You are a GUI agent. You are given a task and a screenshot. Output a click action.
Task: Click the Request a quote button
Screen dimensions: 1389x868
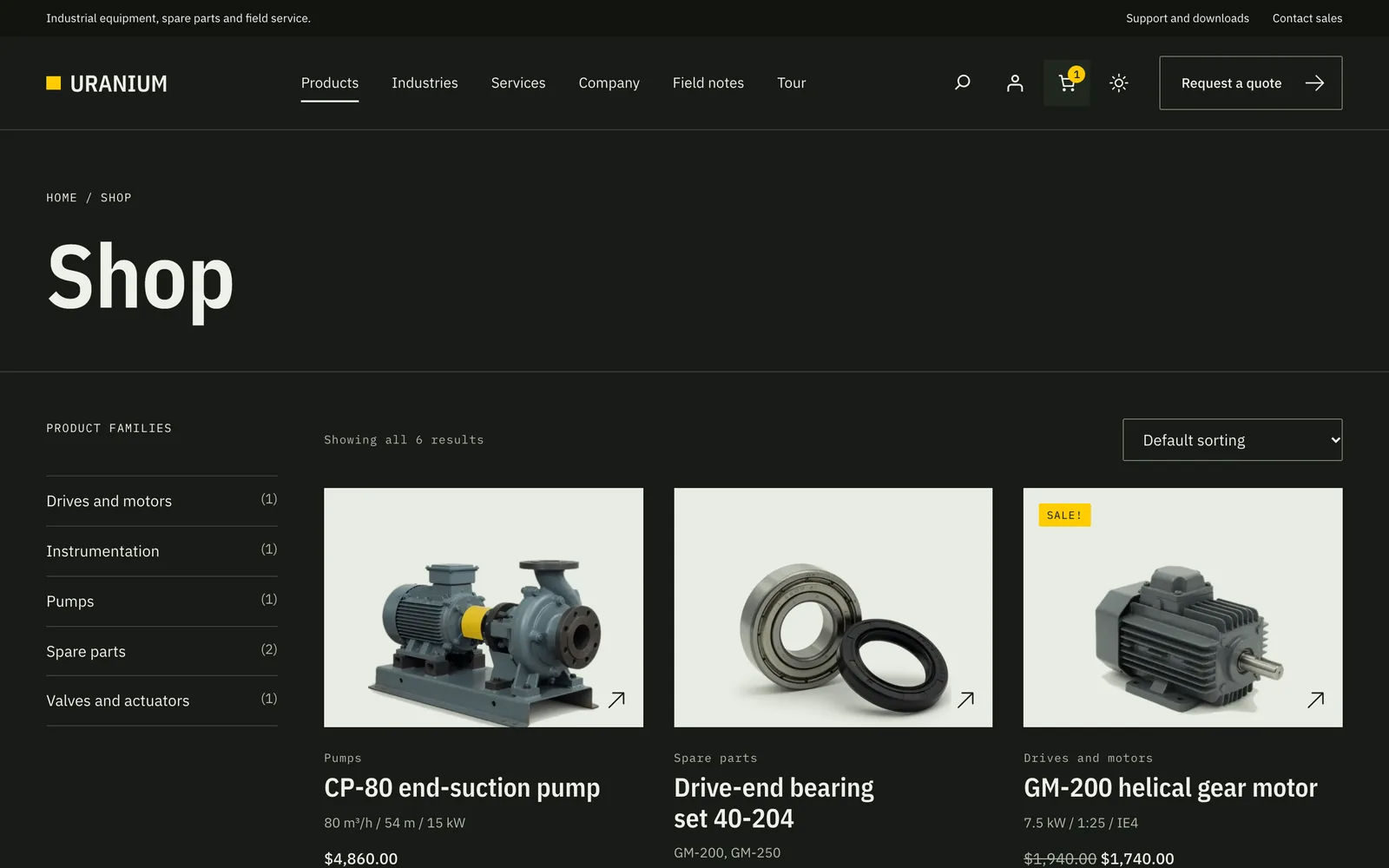1250,83
